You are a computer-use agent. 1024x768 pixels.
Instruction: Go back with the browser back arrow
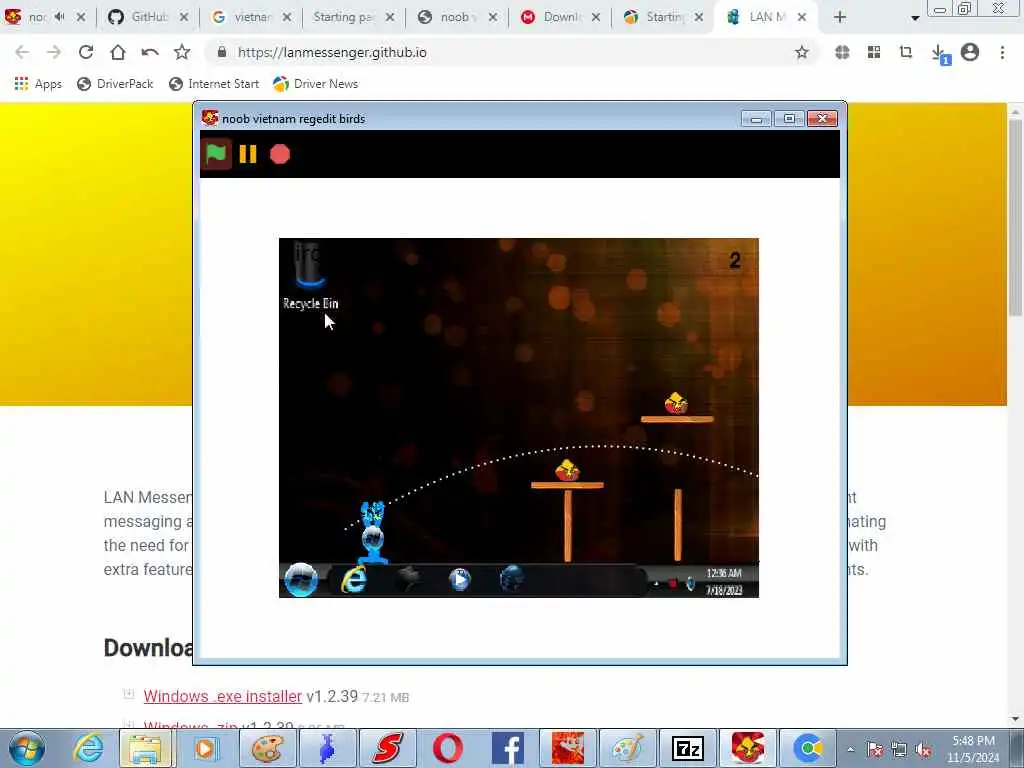click(x=22, y=52)
